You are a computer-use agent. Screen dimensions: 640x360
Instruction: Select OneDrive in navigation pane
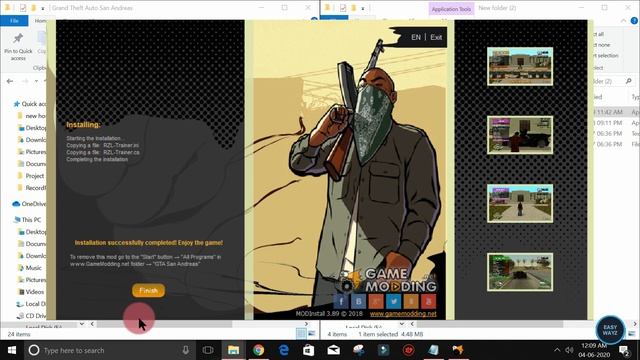click(29, 204)
